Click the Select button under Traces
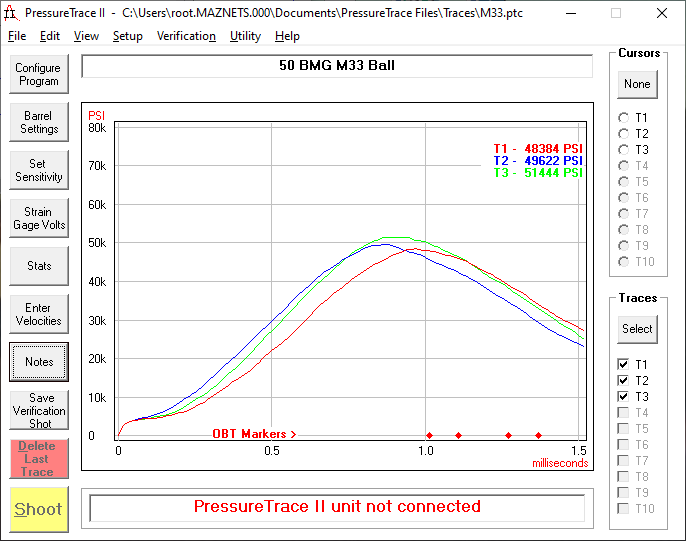686x541 pixels. click(x=637, y=329)
